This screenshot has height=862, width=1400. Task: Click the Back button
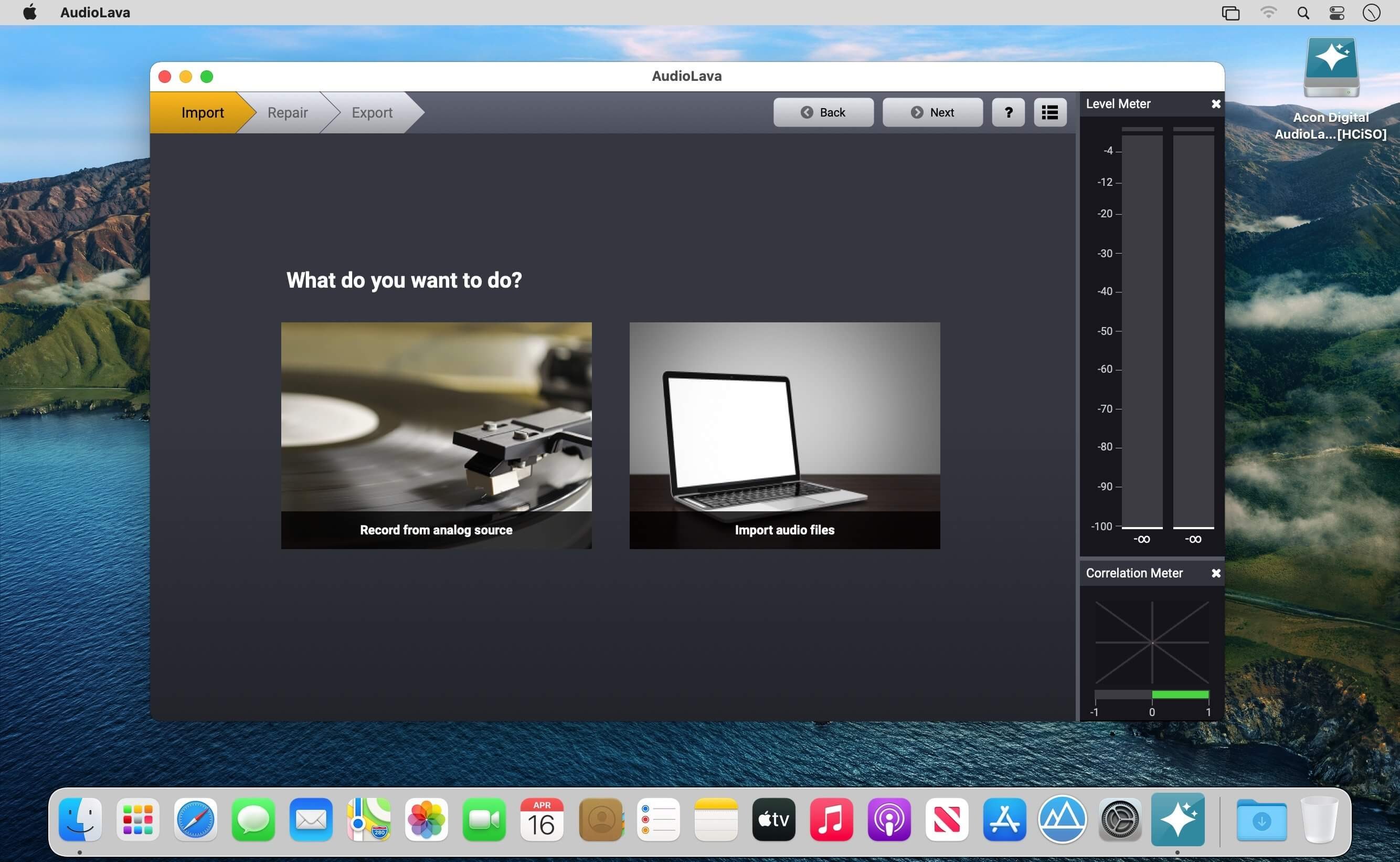coord(823,112)
